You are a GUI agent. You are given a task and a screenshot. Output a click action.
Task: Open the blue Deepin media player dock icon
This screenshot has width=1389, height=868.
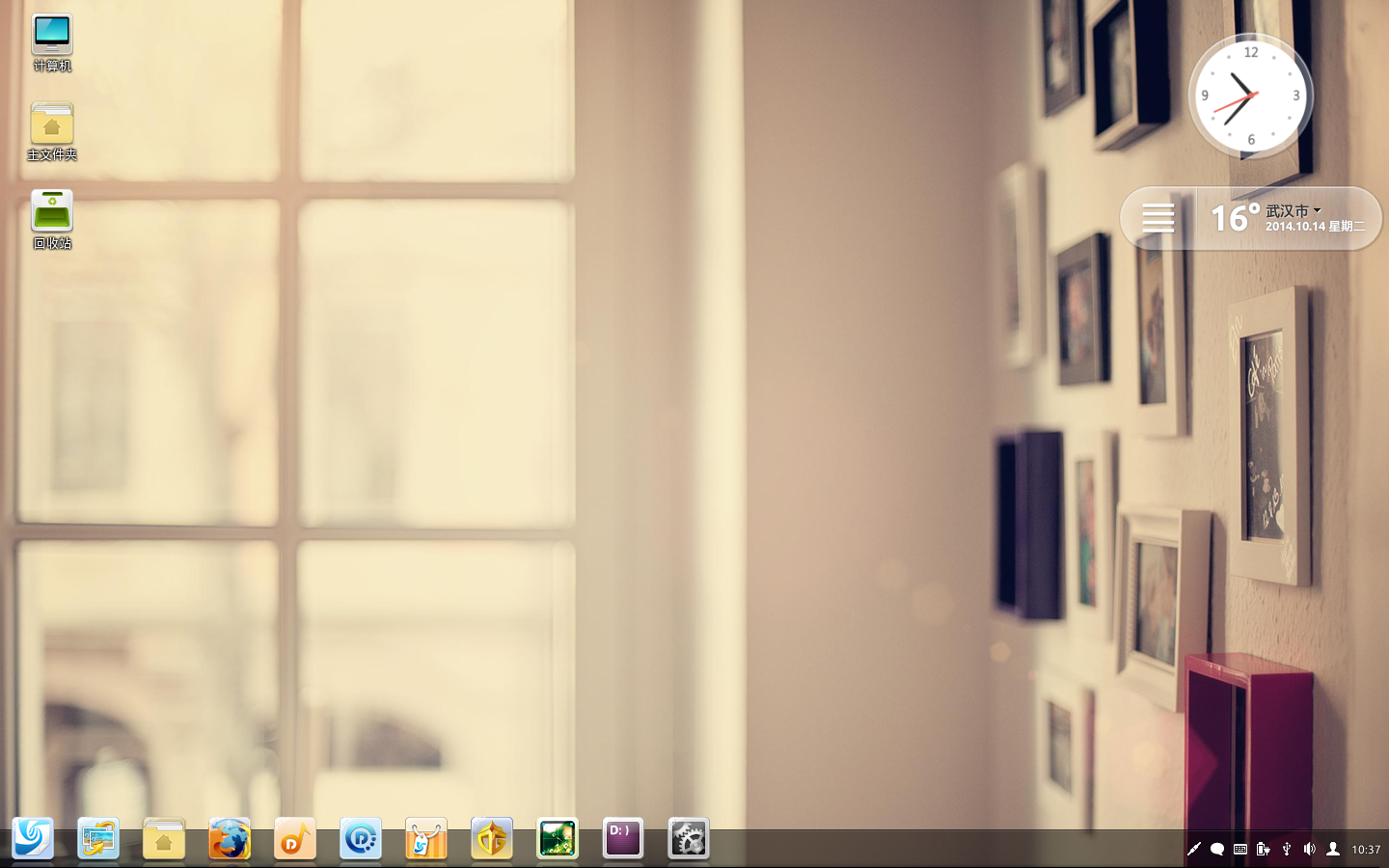pyautogui.click(x=361, y=839)
